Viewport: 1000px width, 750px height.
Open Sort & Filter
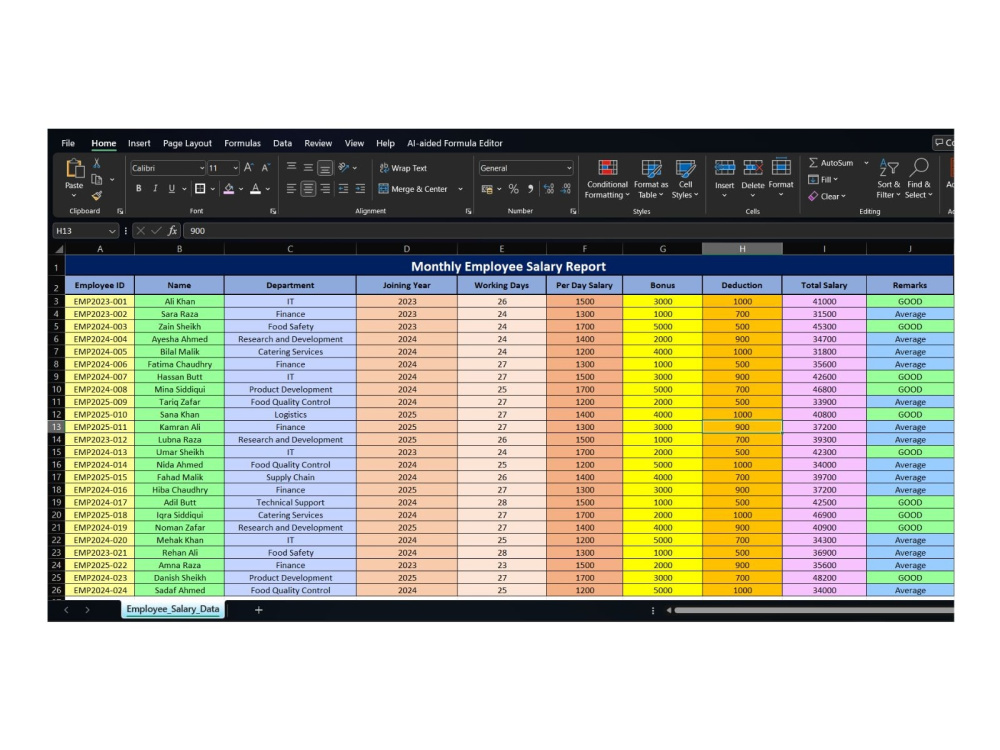click(x=888, y=179)
